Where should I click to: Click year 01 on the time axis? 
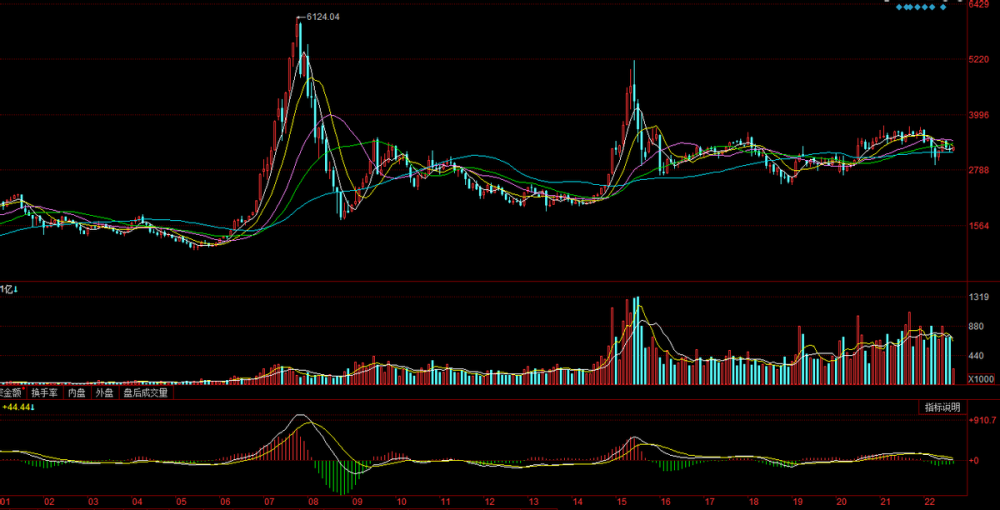click(x=6, y=502)
